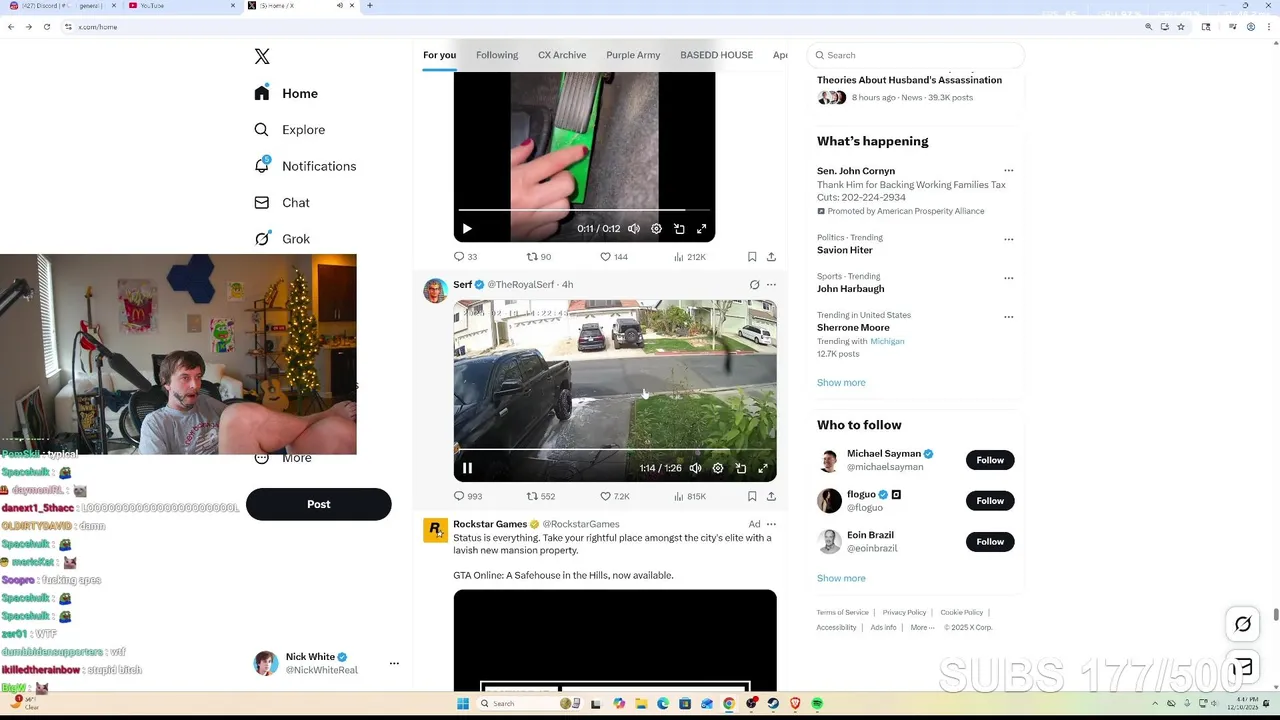This screenshot has height=720, width=1280.
Task: Reply to Serf's post with 993 replies
Action: 468,496
